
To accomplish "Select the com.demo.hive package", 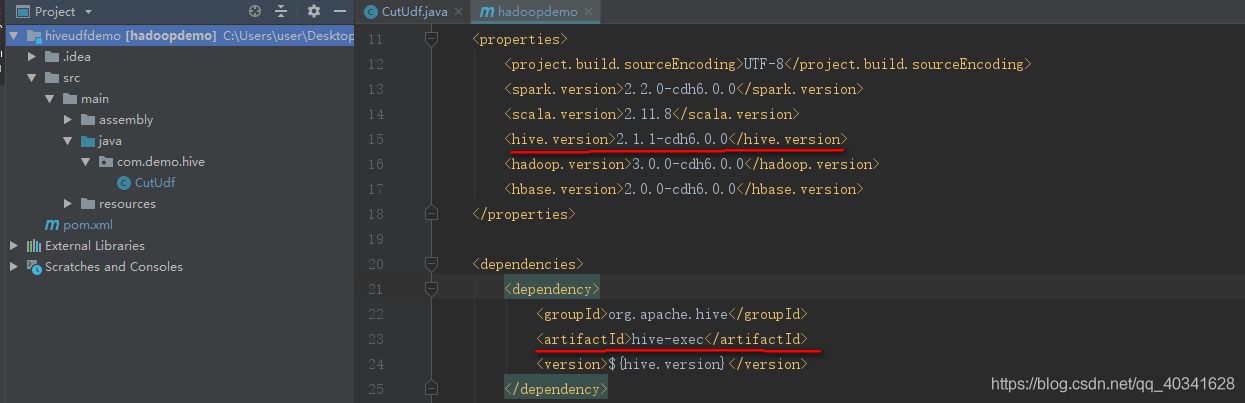I will click(x=161, y=162).
